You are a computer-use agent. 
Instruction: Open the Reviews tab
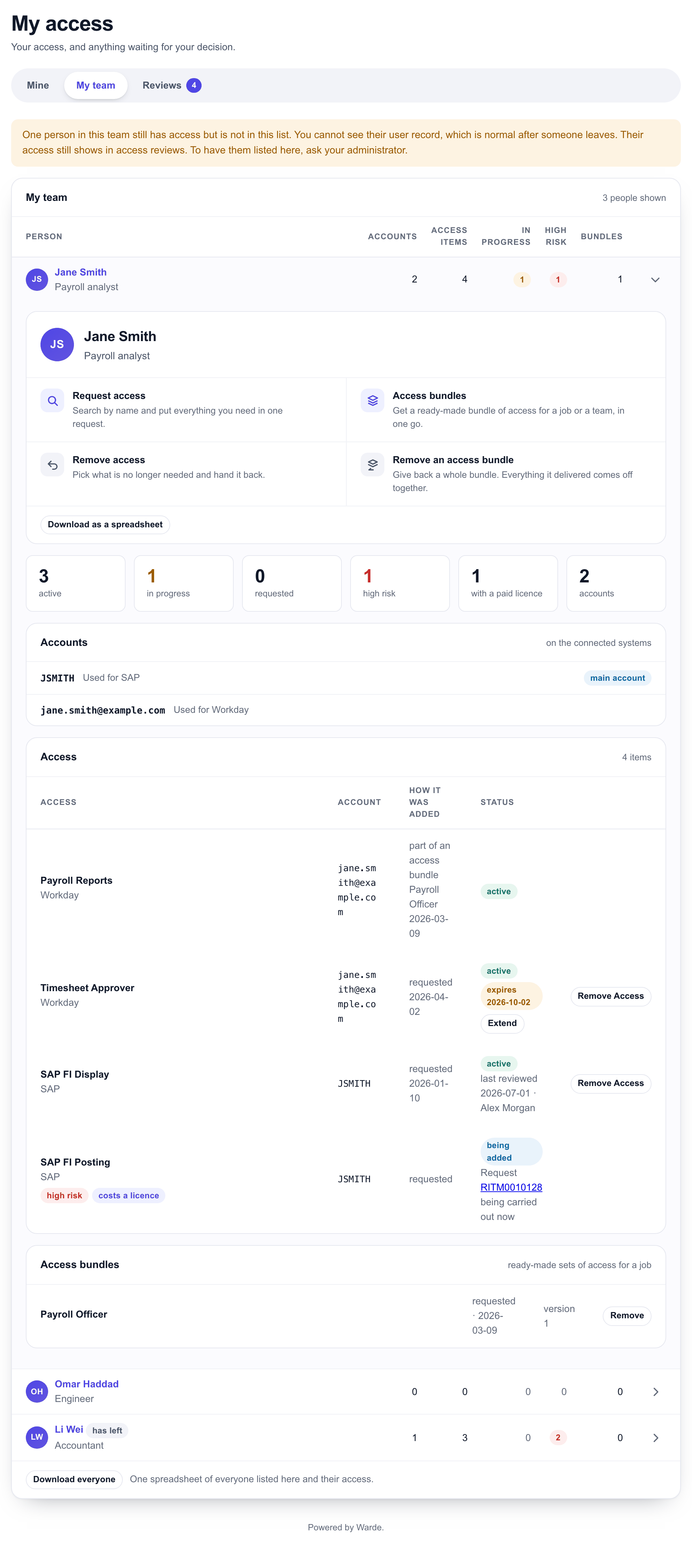[x=172, y=85]
